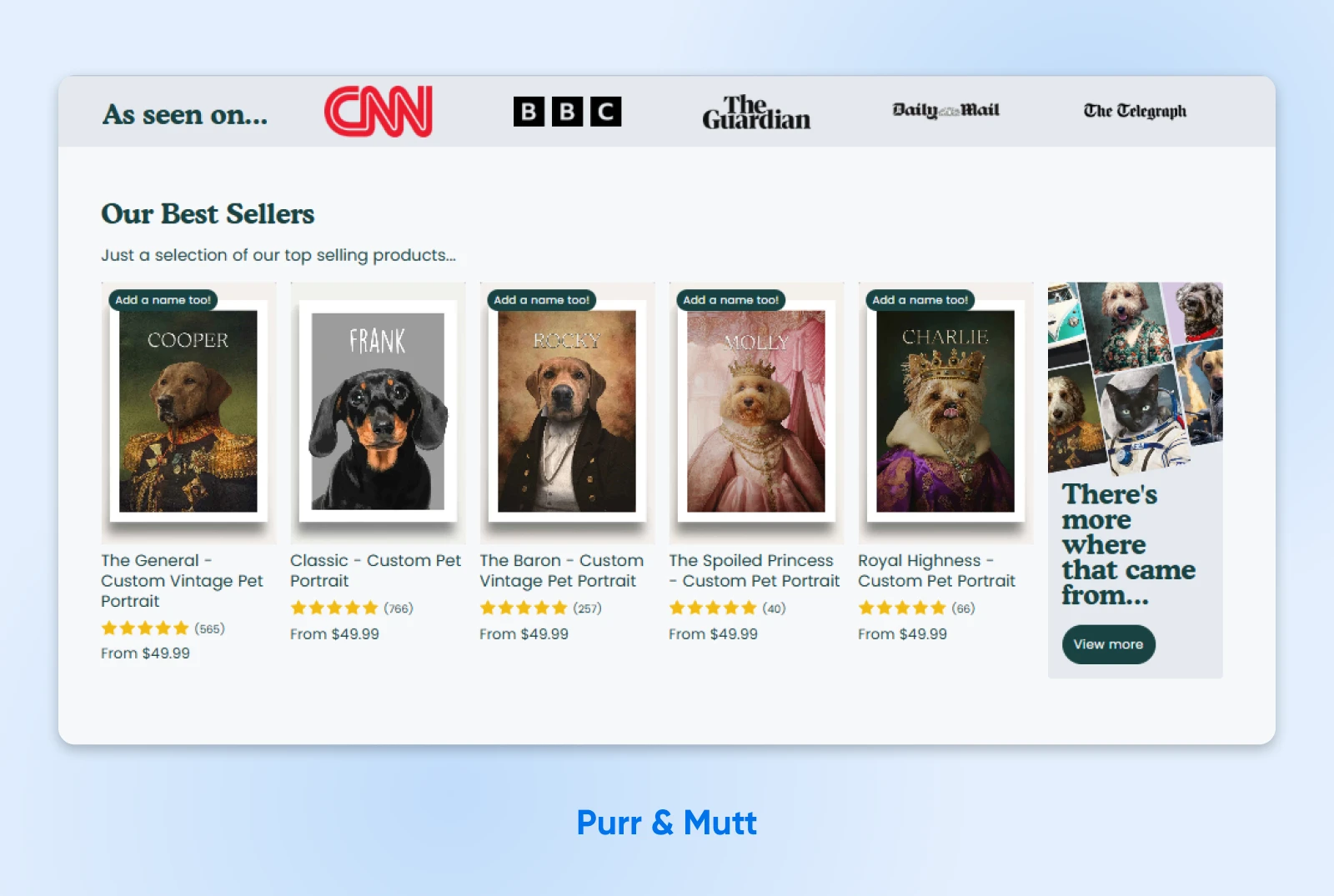1334x896 pixels.
Task: Click the CNN logo
Action: click(378, 112)
